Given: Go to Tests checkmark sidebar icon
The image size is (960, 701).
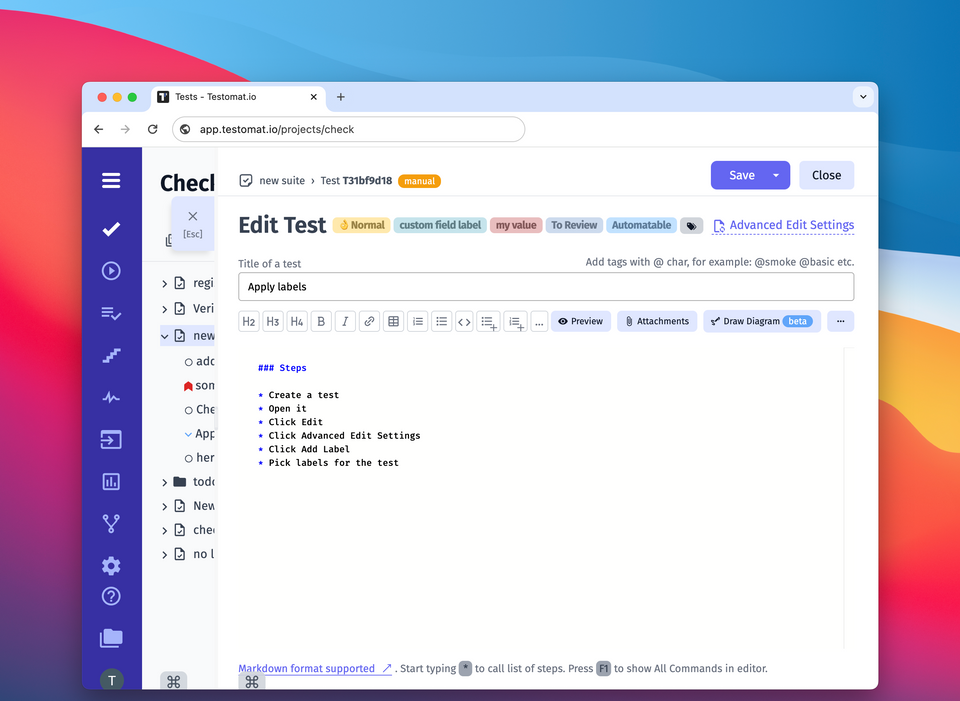Looking at the screenshot, I should pos(111,229).
